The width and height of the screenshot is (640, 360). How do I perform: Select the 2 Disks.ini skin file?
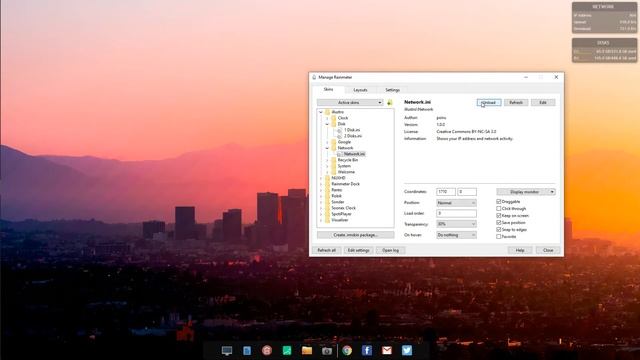(x=352, y=136)
